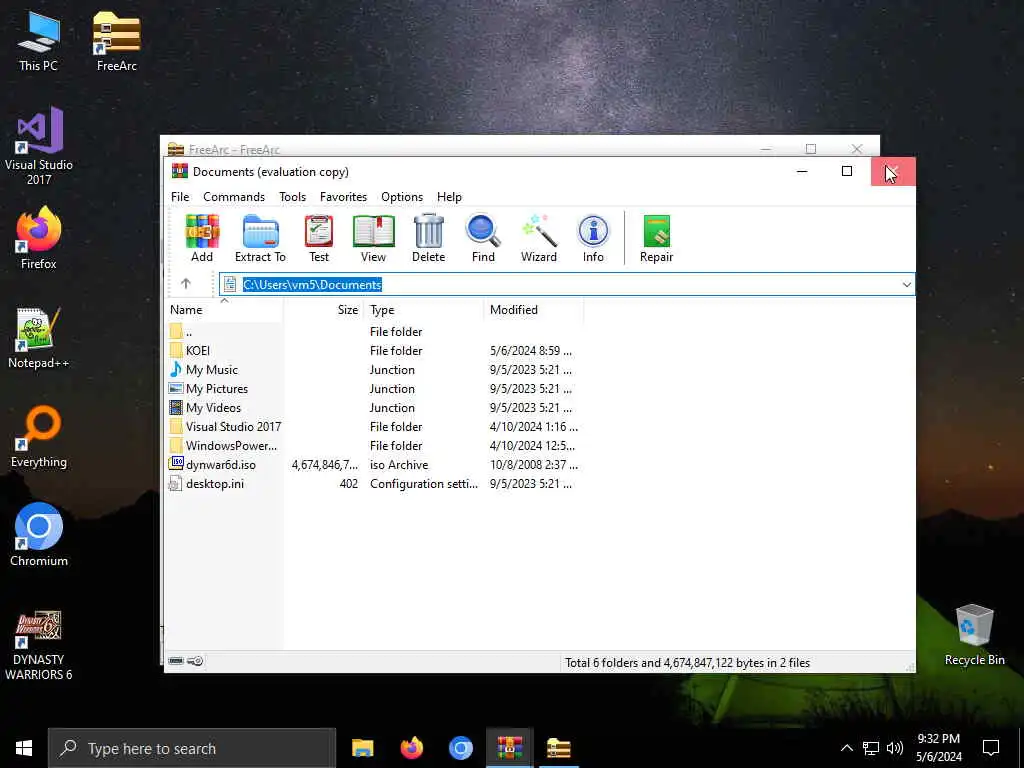Screen dimensions: 1024x768
Task: Open the File menu
Action: tap(180, 197)
